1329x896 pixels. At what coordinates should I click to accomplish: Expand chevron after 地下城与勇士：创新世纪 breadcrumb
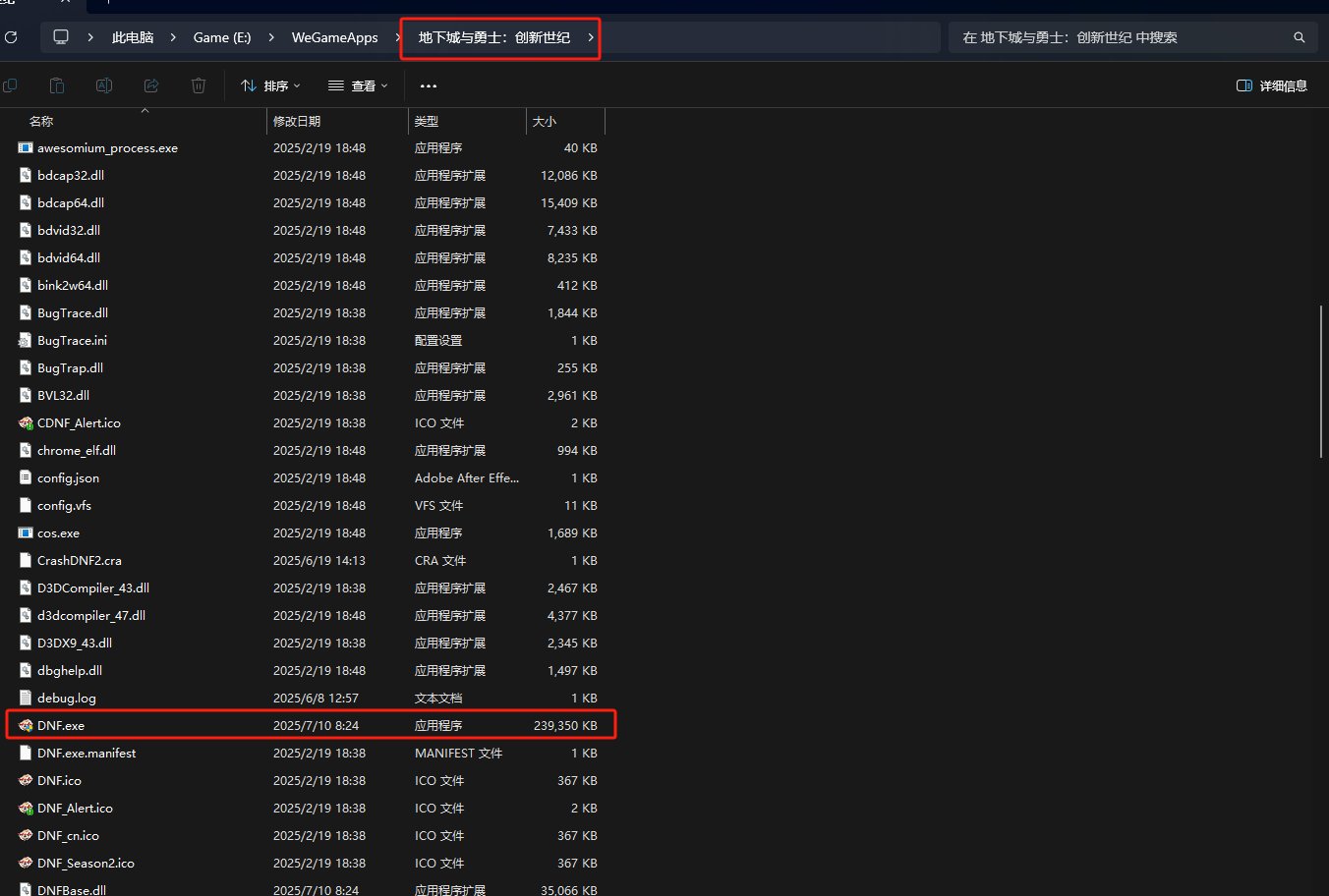coord(590,37)
